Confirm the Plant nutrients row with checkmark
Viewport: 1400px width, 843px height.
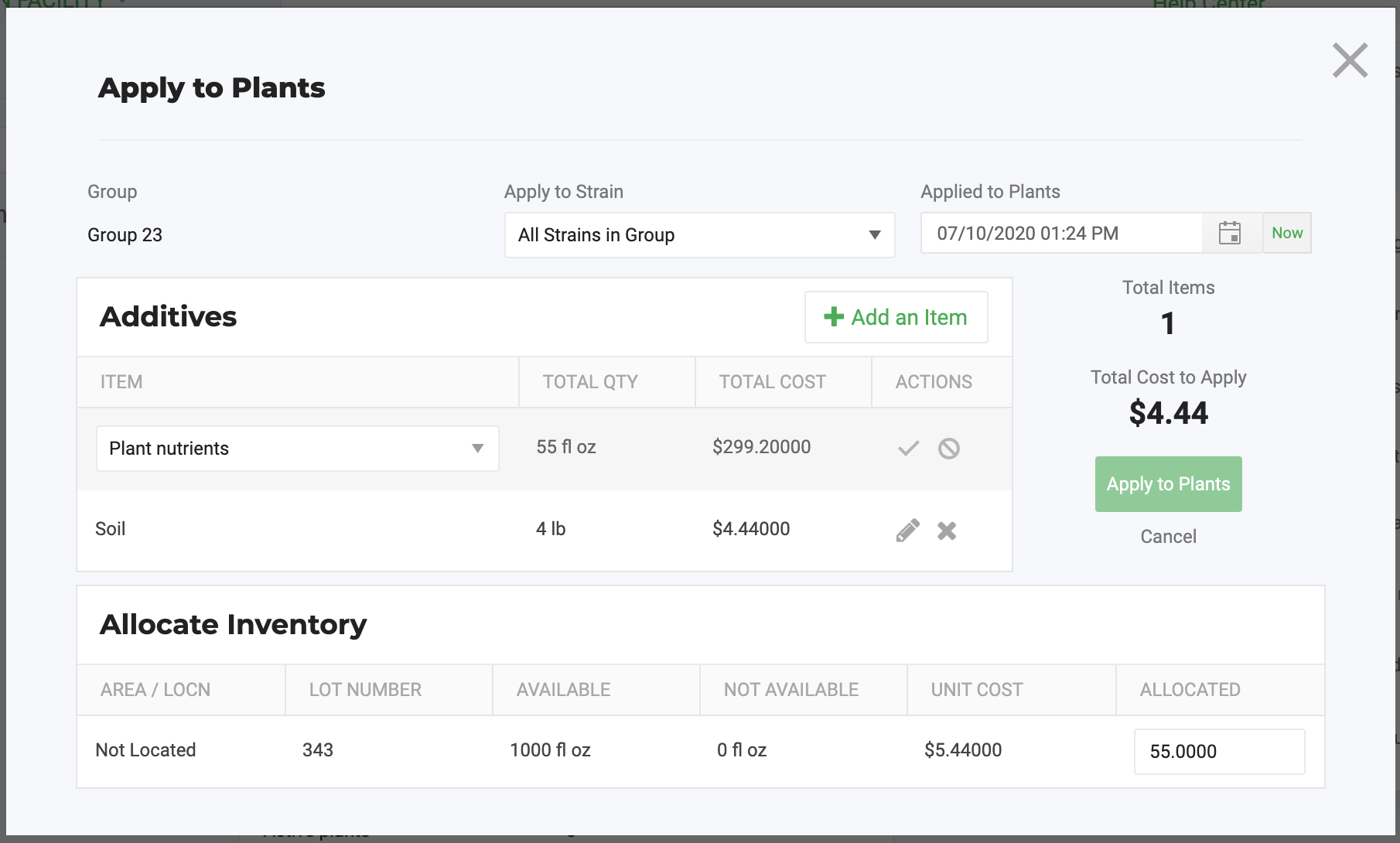coord(908,448)
